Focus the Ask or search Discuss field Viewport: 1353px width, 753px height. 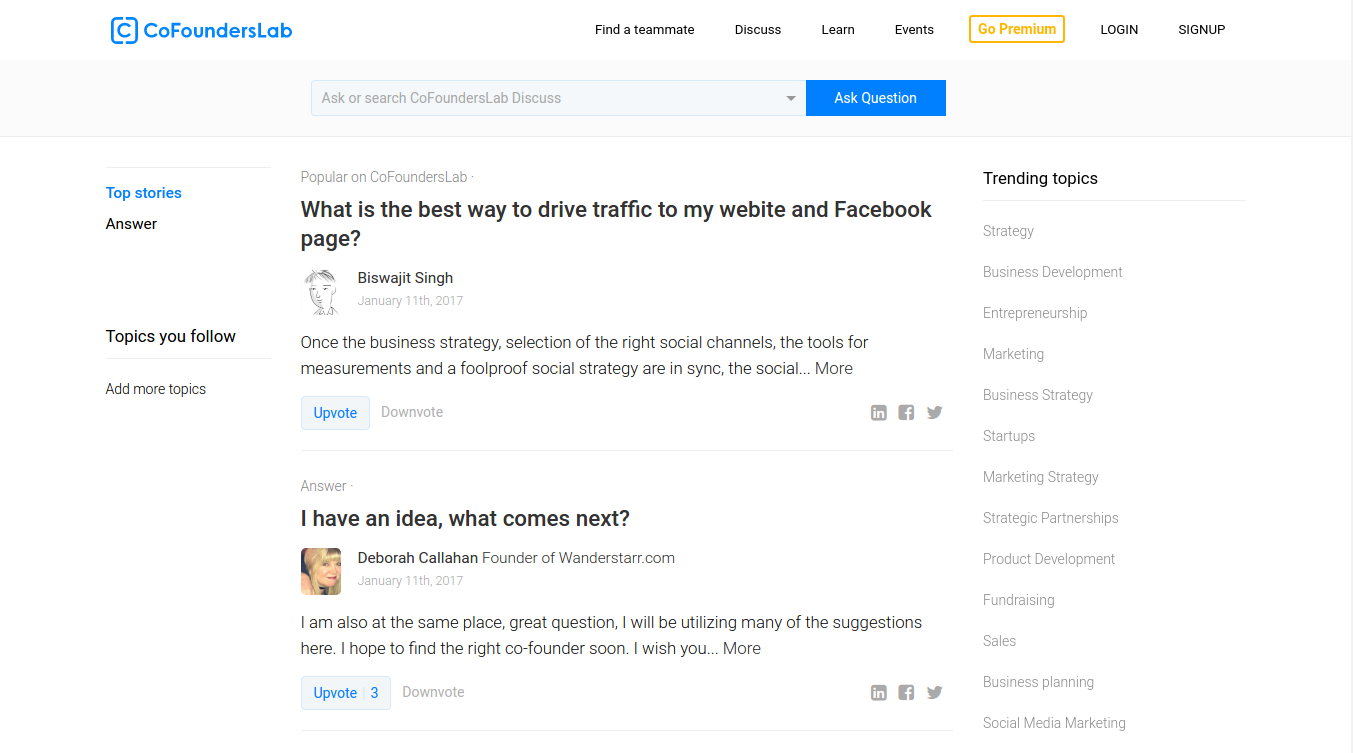point(545,98)
